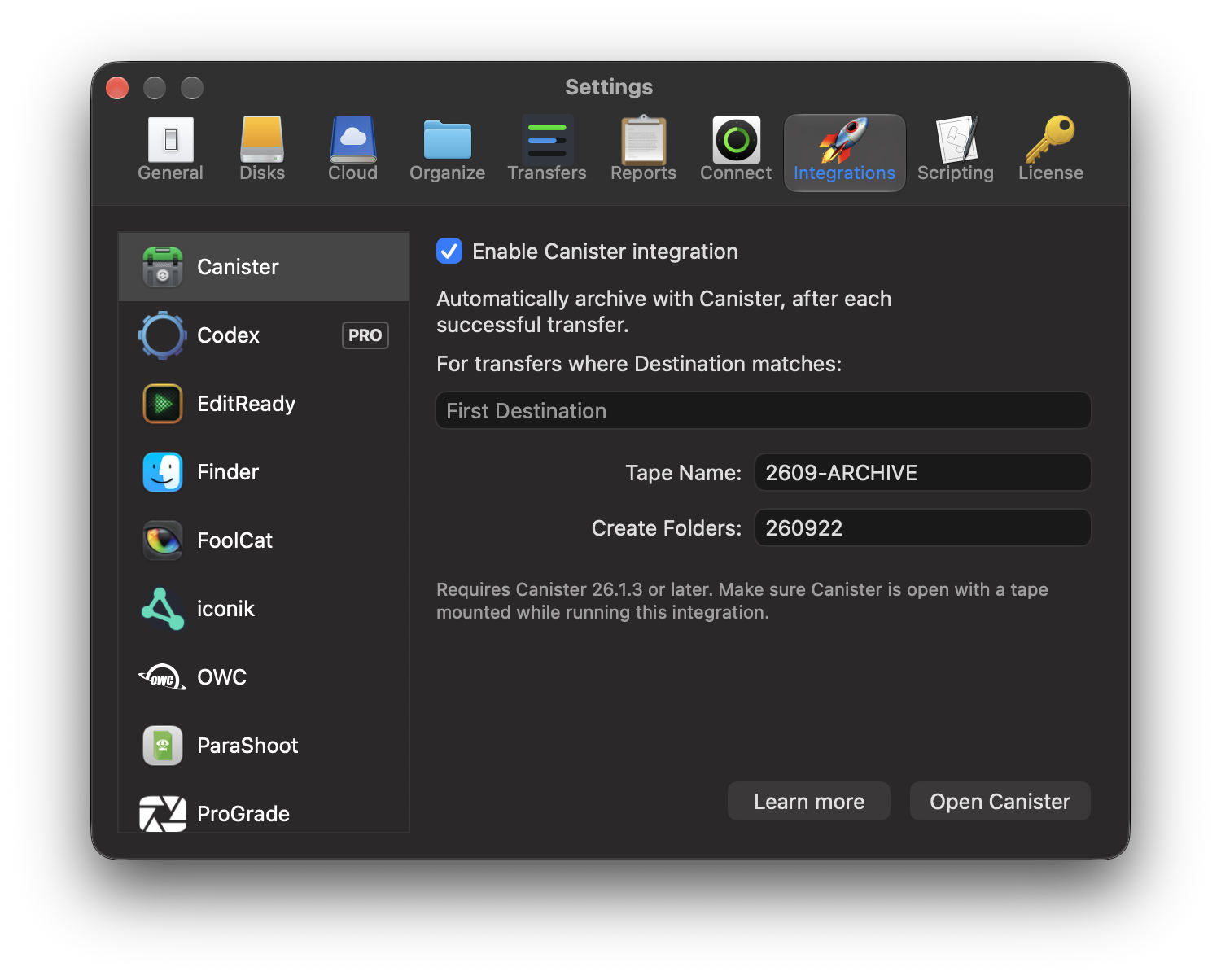This screenshot has width=1221, height=980.
Task: Click the Tape Name field showing 2609-ARCHIVE
Action: (923, 473)
